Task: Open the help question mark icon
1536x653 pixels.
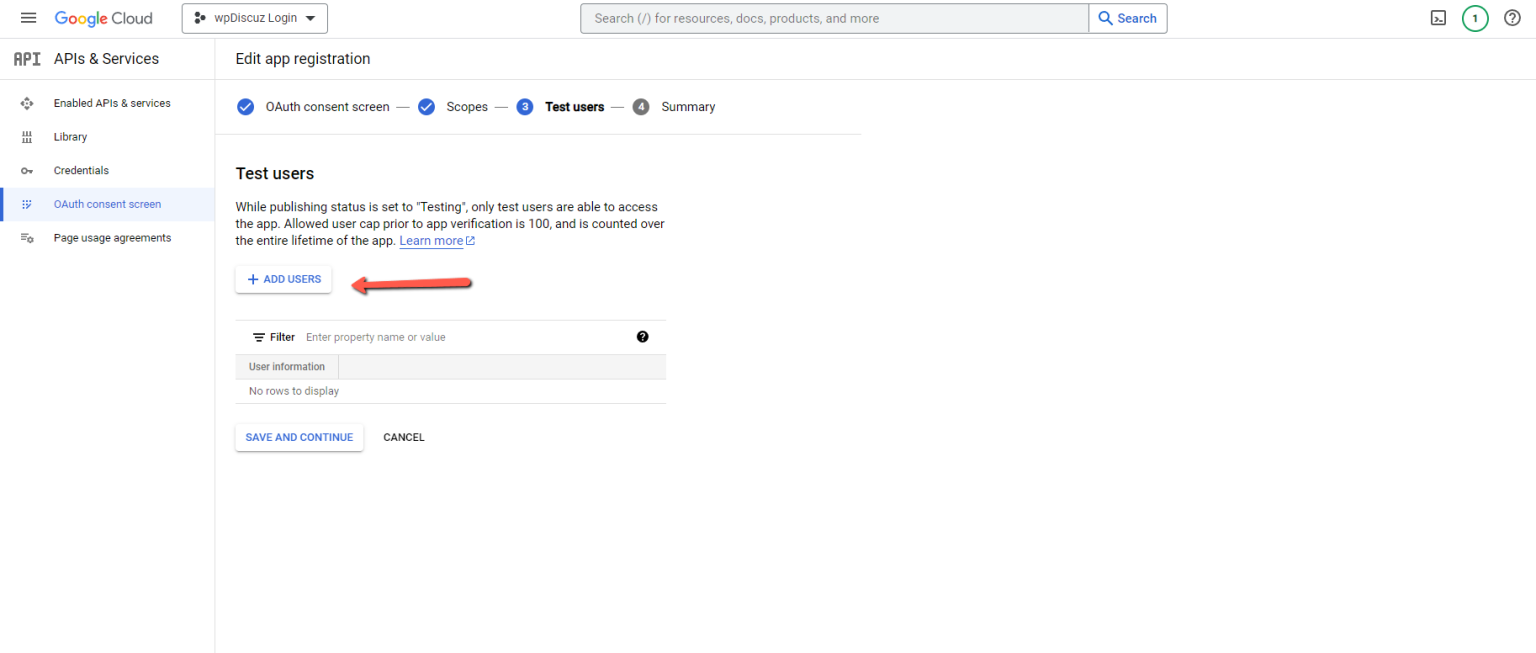Action: click(x=1512, y=18)
